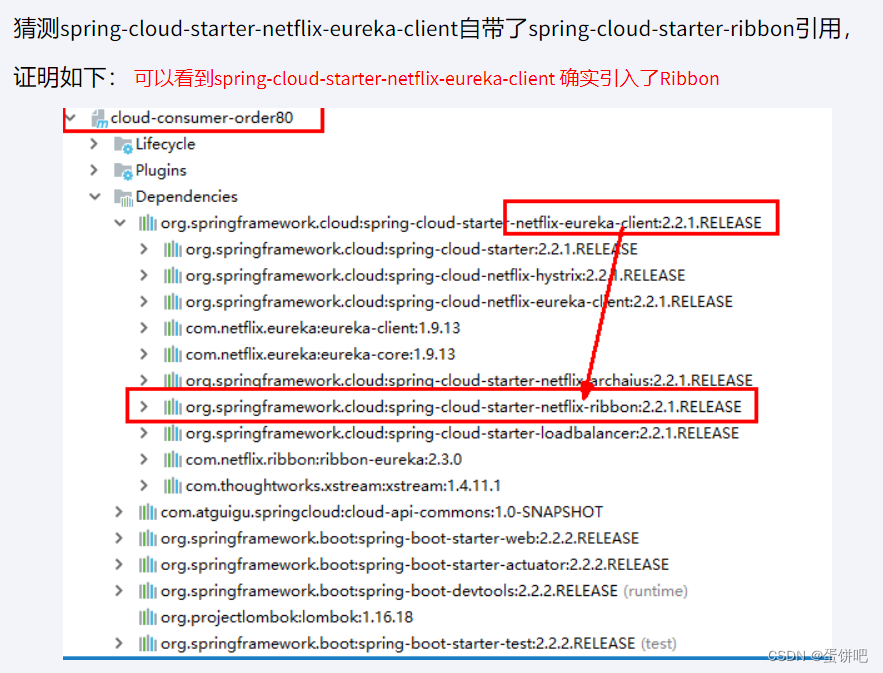Select spring-cloud-netflix-hystrix:2.2.1.RELEASE row text

435,275
